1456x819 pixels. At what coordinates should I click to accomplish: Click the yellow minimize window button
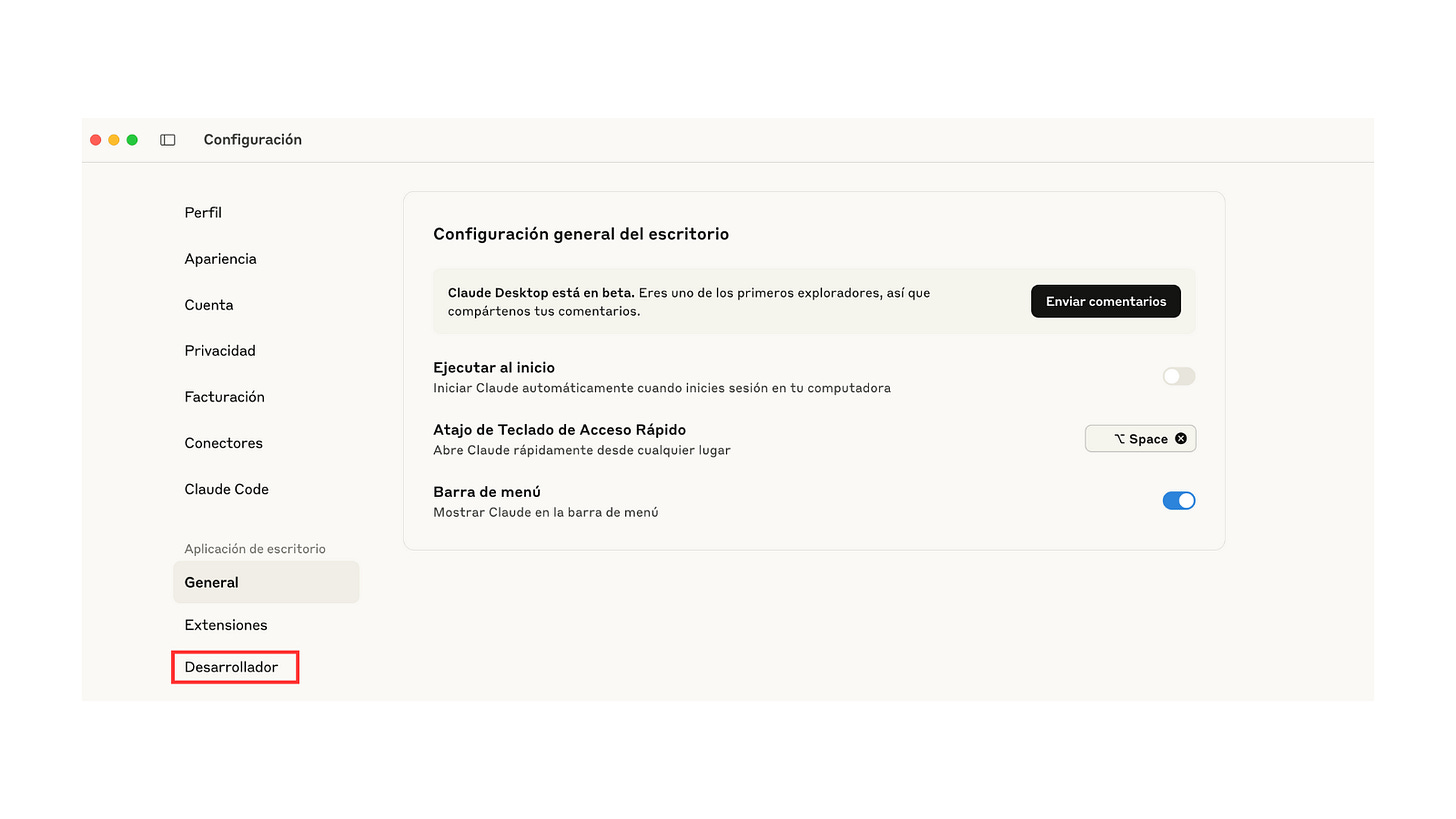click(x=114, y=140)
